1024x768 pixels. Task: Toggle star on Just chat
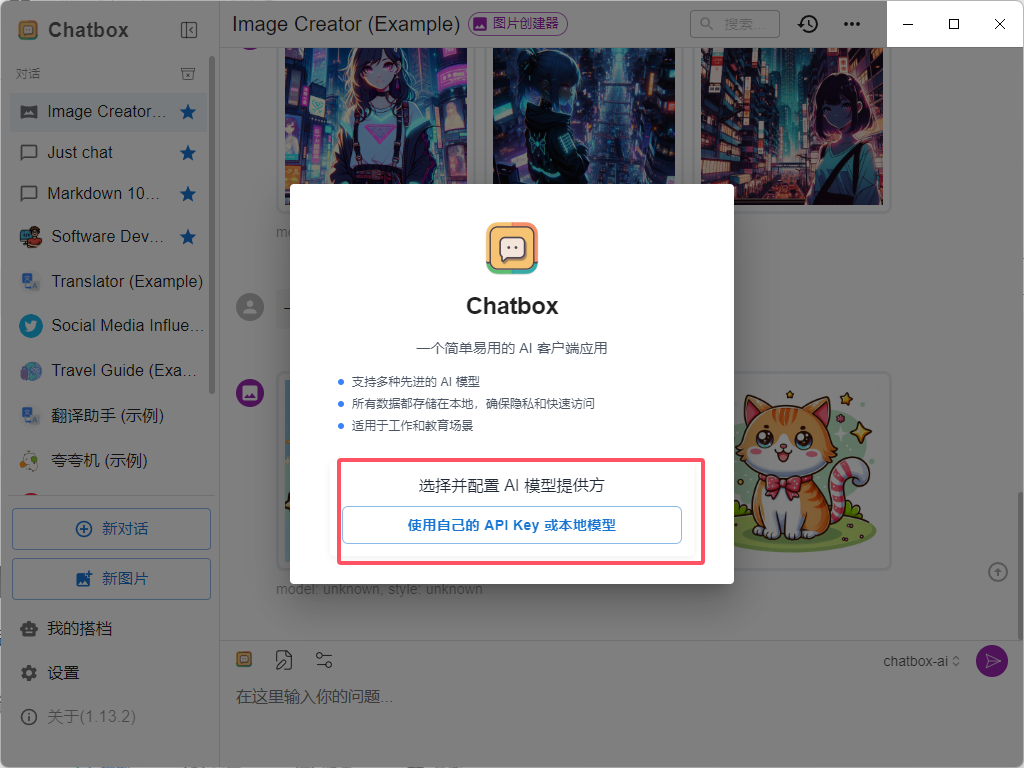coord(188,153)
